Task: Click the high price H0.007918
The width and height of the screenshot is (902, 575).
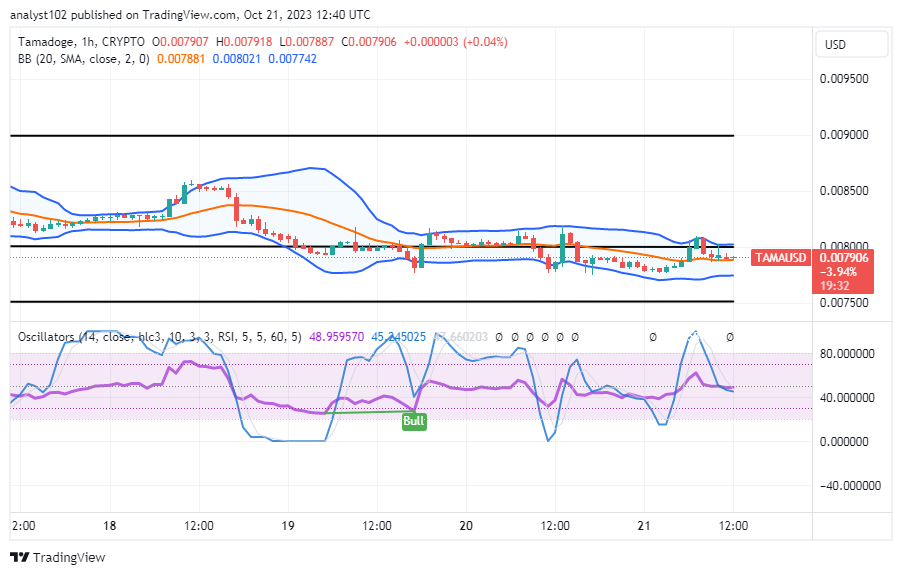Action: click(x=244, y=42)
